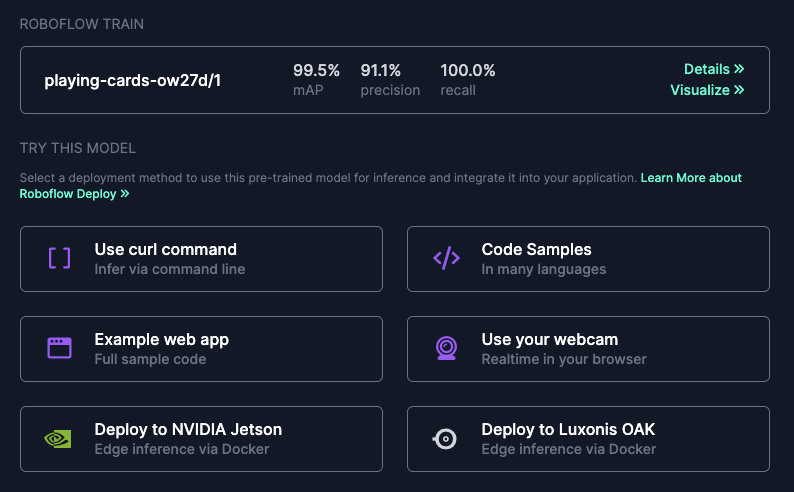Click 'In many languages' subtitle
This screenshot has width=794, height=492.
543,269
